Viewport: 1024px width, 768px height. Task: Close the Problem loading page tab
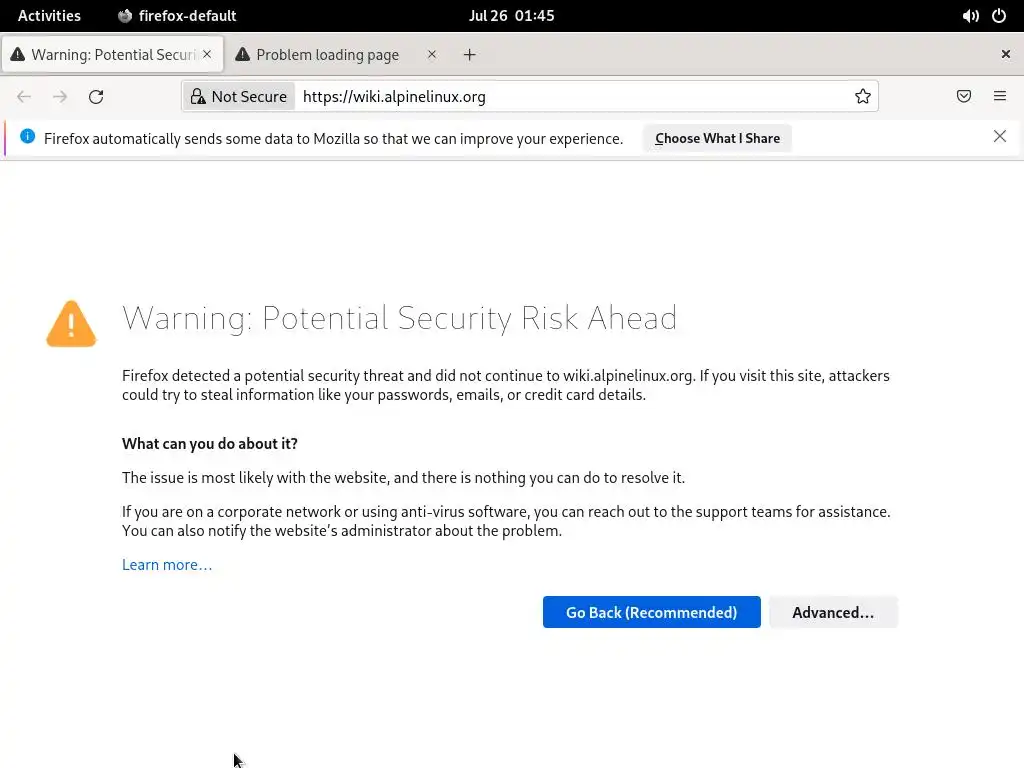432,54
